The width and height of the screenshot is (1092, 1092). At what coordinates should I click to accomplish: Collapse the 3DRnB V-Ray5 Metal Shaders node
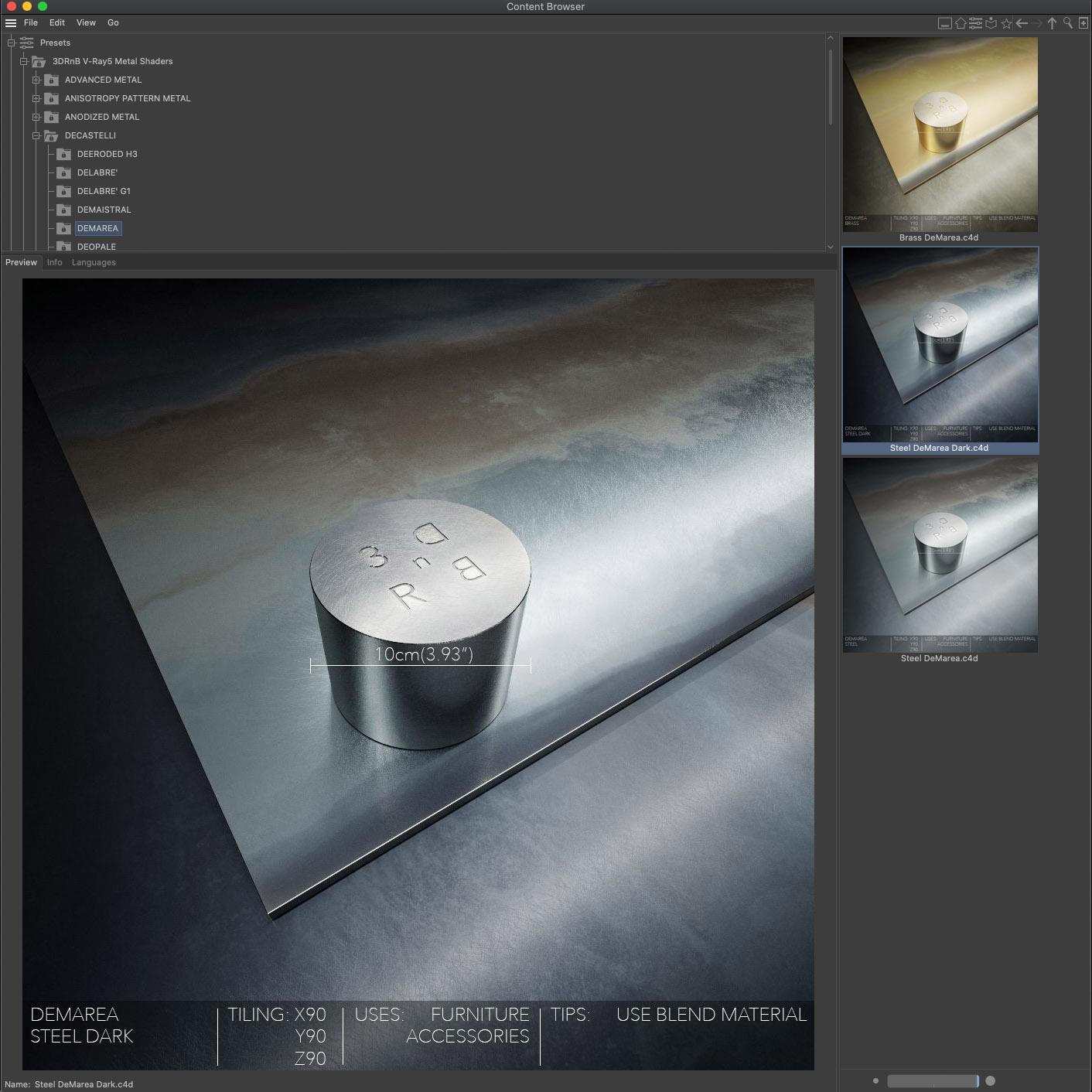click(x=24, y=61)
